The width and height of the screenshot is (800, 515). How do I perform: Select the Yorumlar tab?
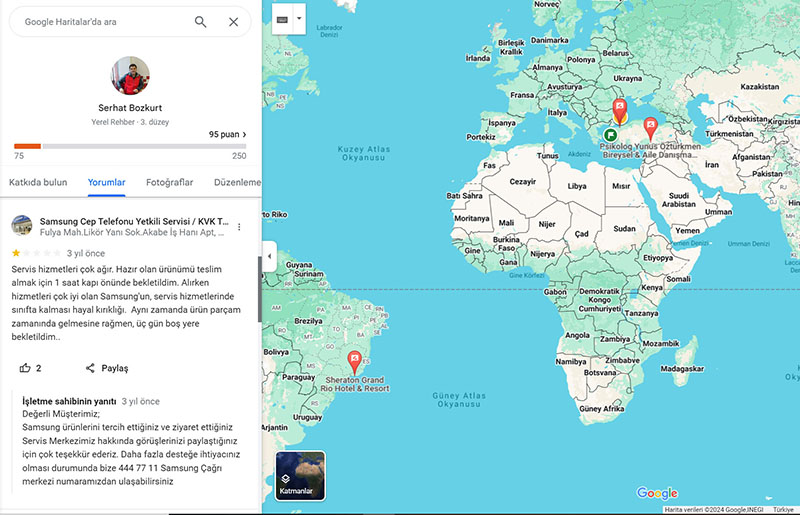[x=106, y=182]
